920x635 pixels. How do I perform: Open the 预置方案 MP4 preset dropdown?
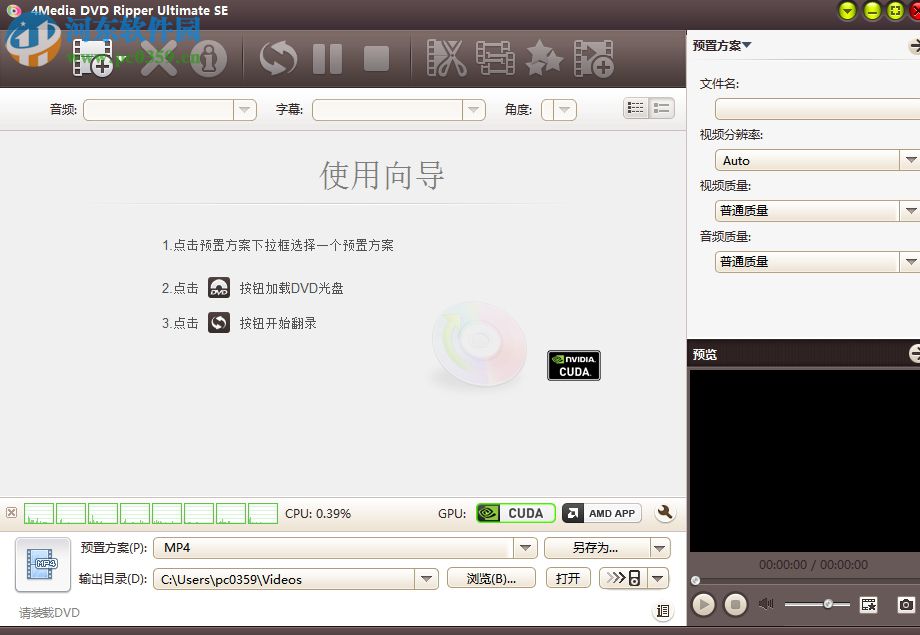[527, 547]
